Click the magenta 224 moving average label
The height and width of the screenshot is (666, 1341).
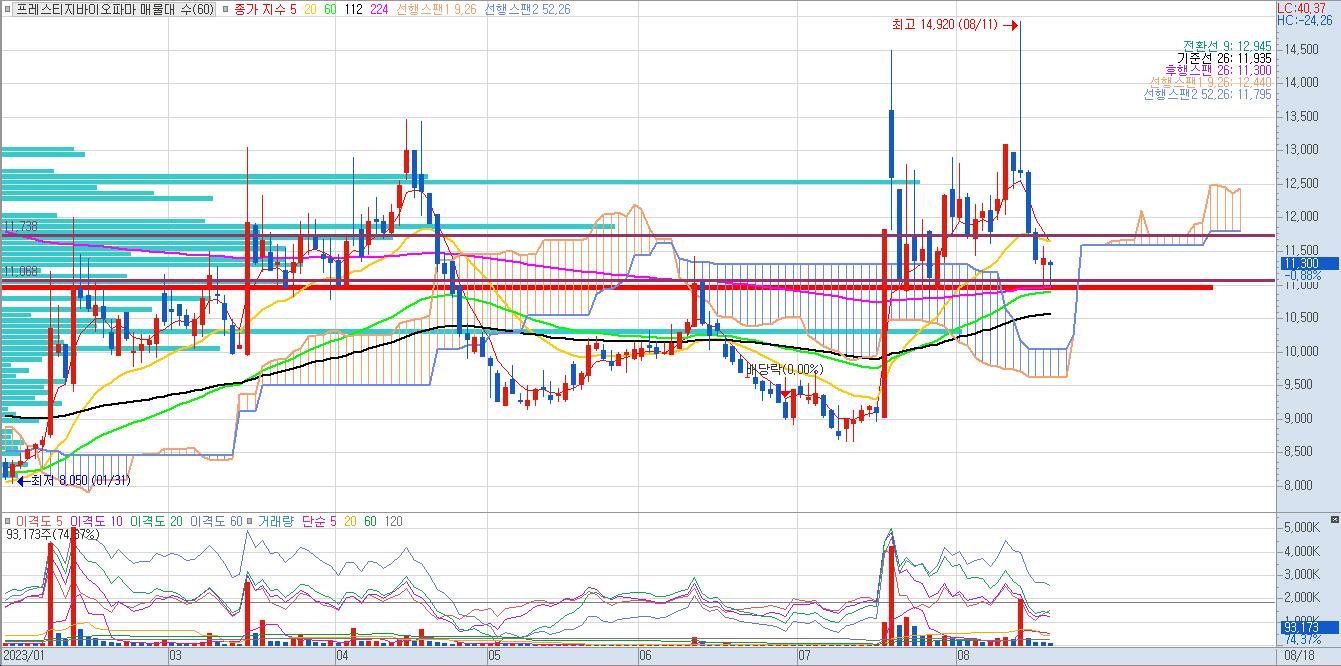[379, 9]
